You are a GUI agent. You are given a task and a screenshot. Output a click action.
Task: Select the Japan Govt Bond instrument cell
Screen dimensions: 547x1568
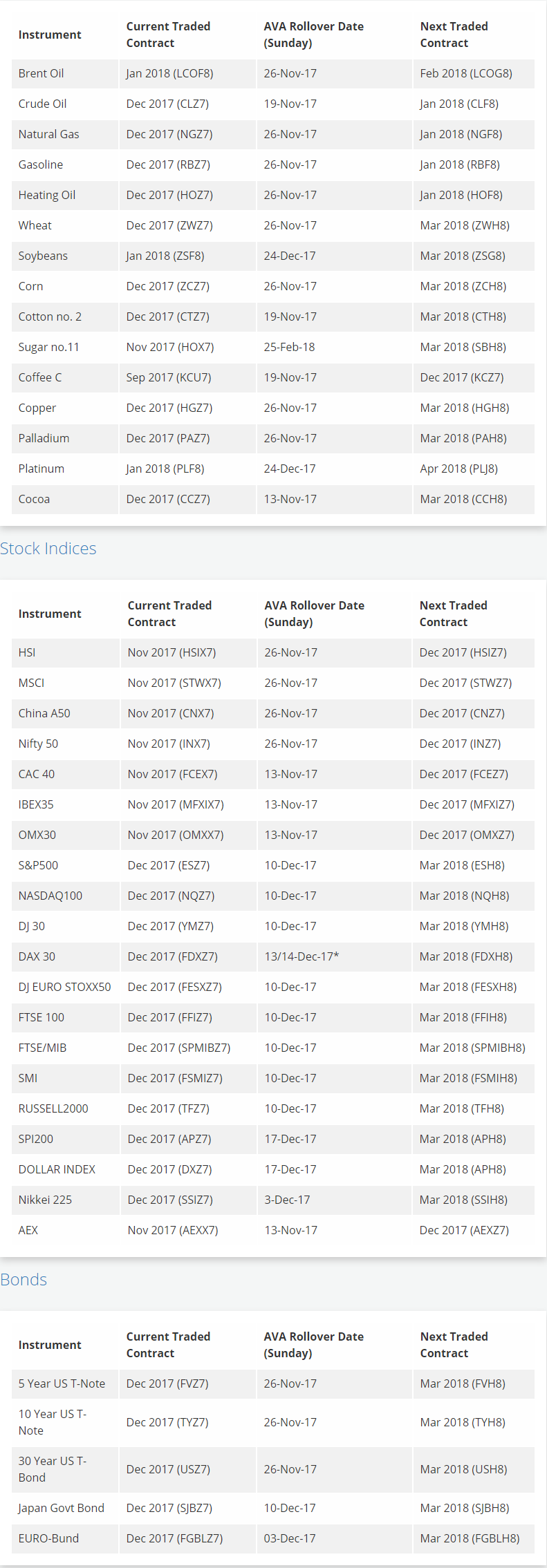pos(62,1508)
